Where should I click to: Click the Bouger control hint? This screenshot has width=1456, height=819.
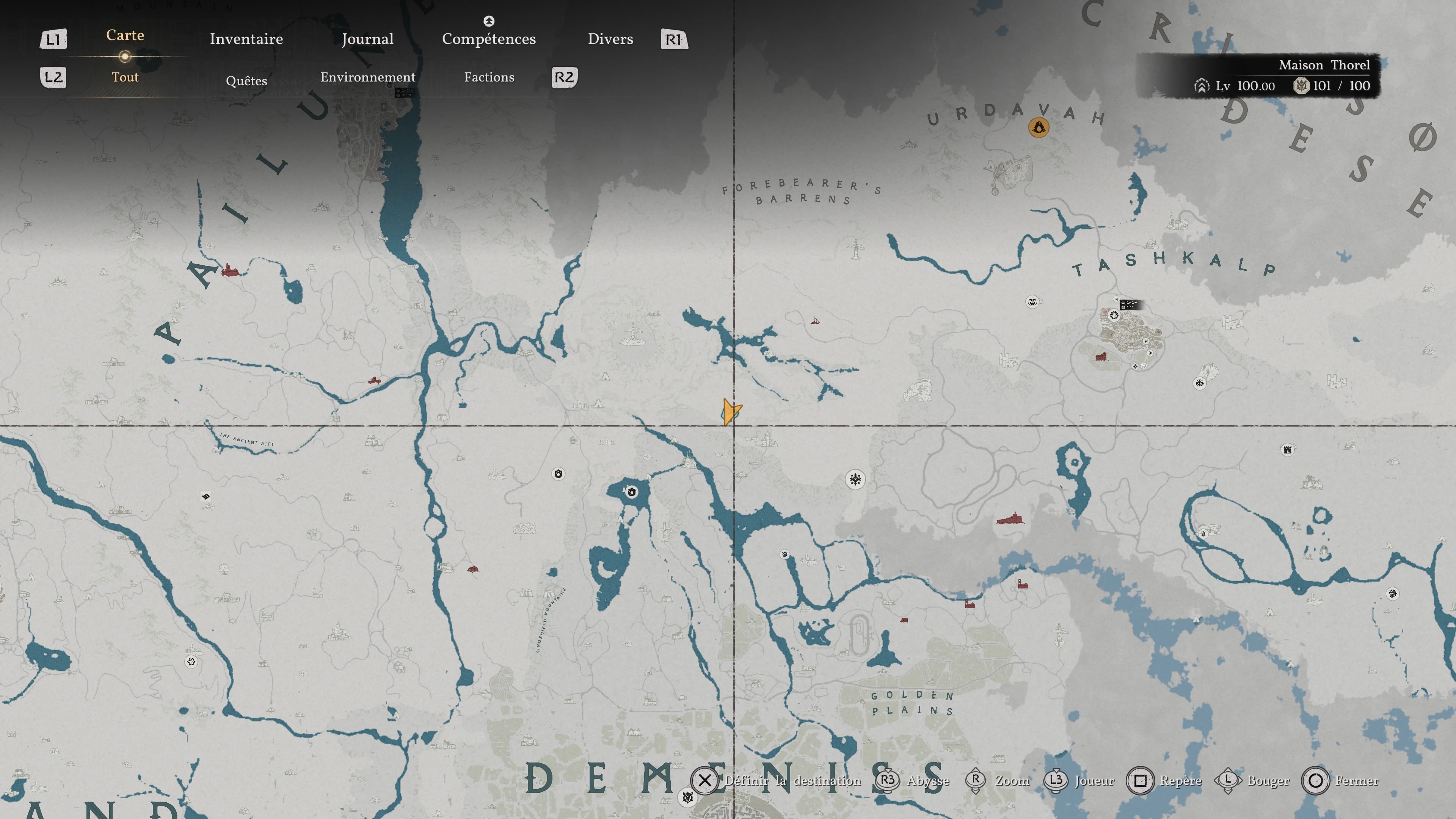[1252, 781]
